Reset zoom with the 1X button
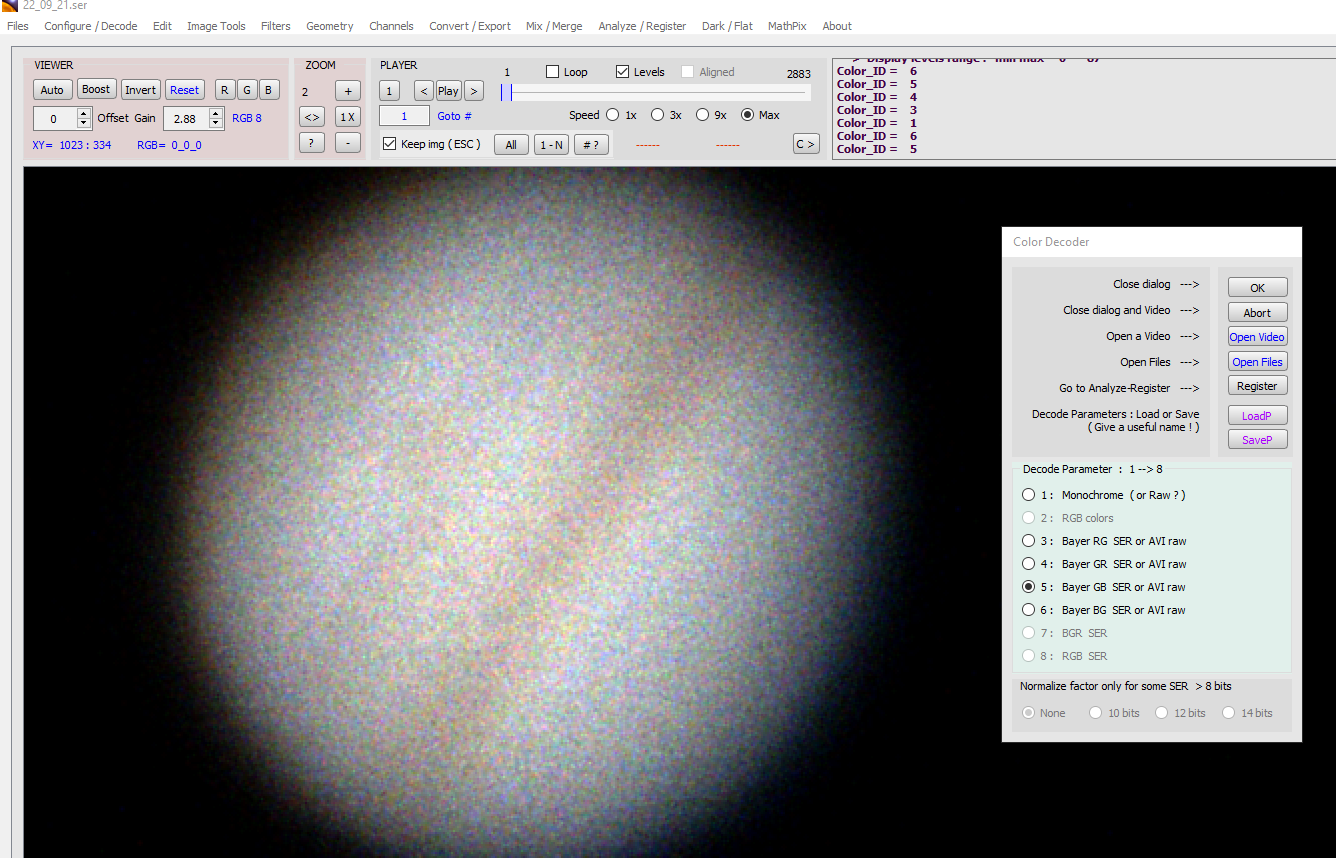Screen dimensions: 1336x858 347,117
